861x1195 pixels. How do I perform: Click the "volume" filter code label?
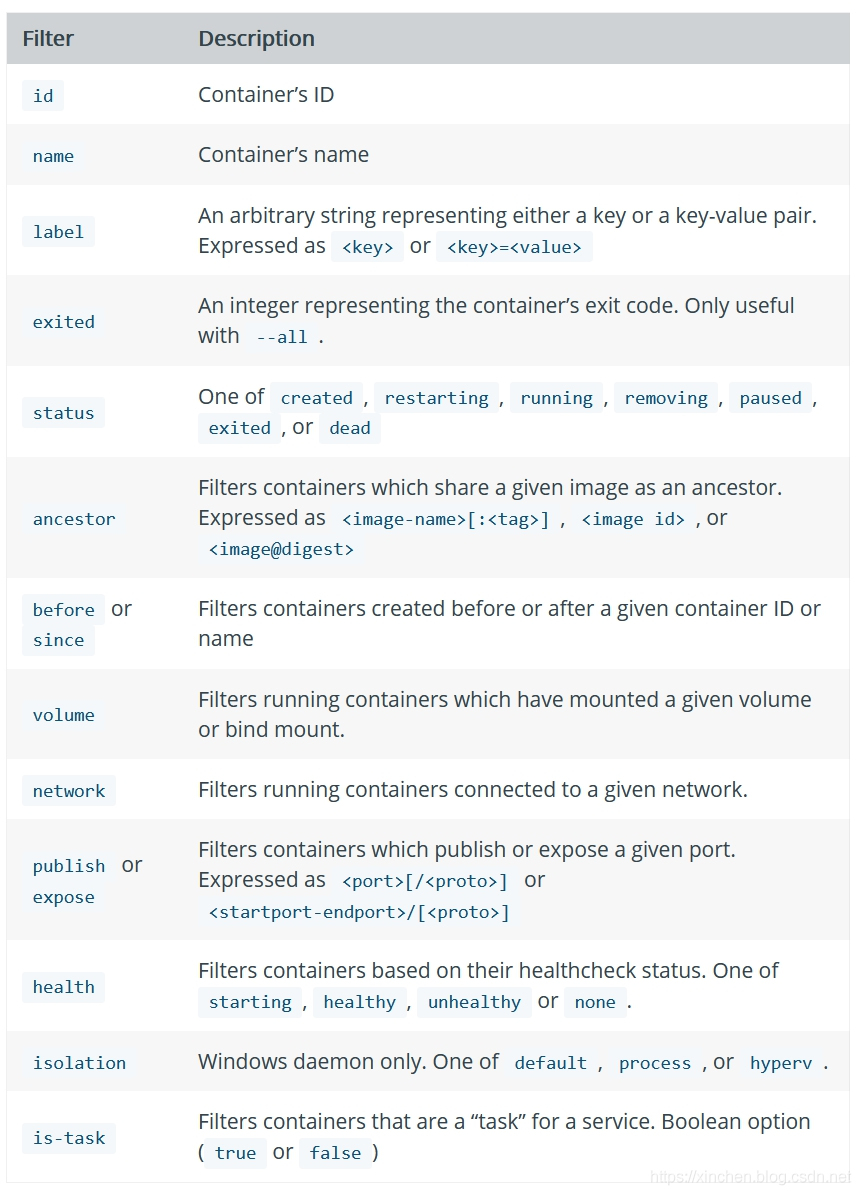(63, 715)
